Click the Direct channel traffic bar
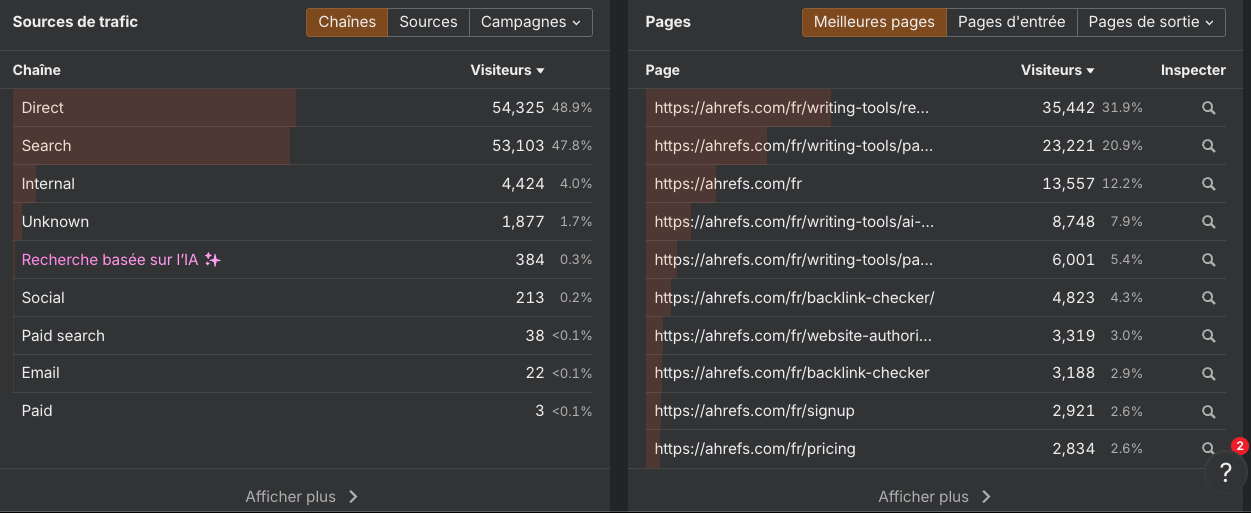The width and height of the screenshot is (1251, 513). [155, 108]
